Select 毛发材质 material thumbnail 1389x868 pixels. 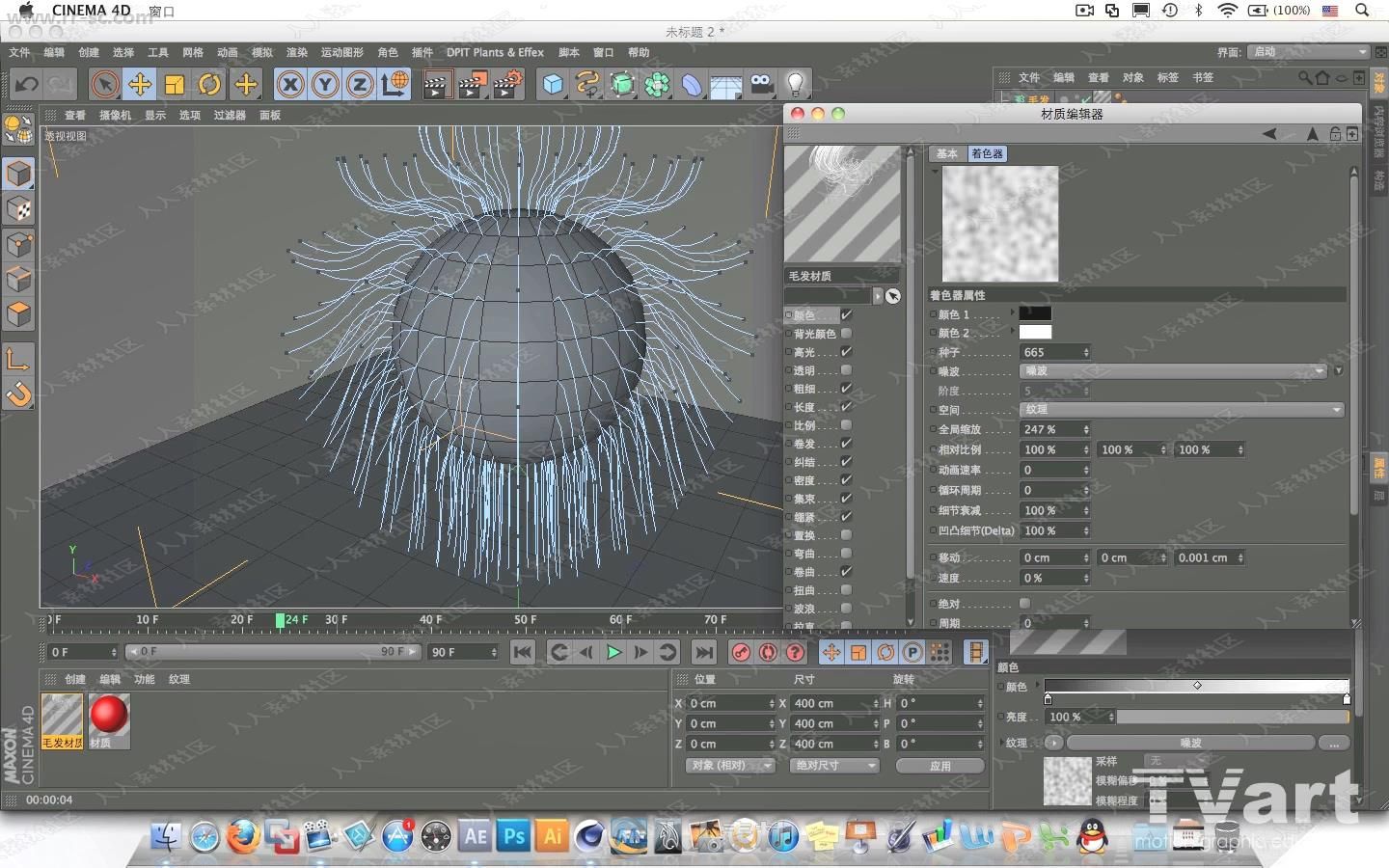coord(63,720)
